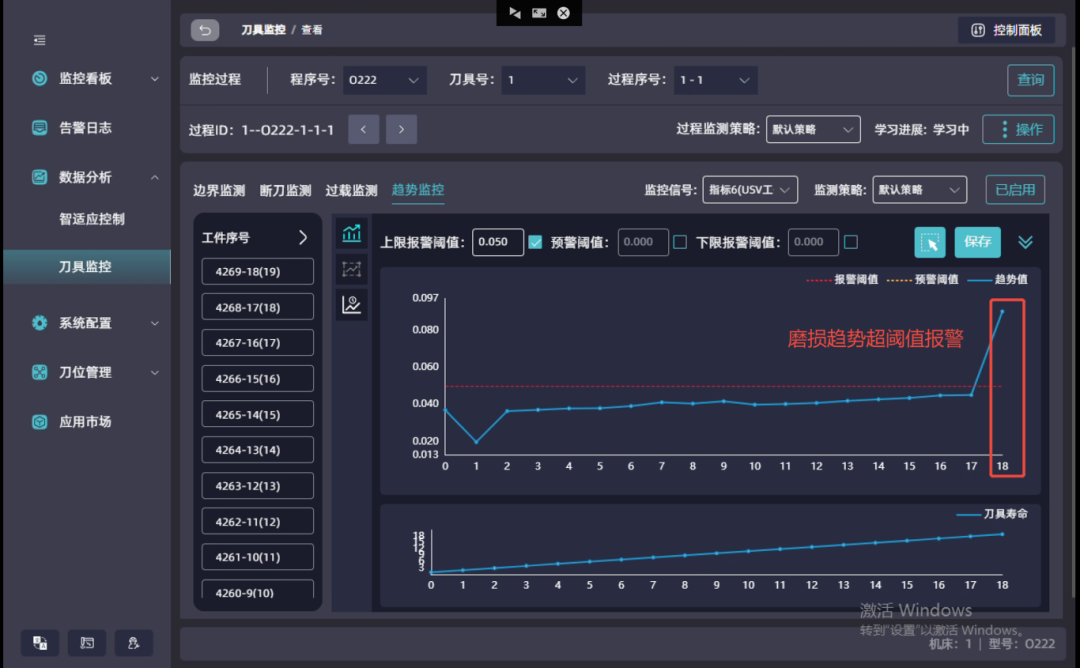1080x668 pixels.
Task: Select workpiece 4268-17(18)
Action: (x=258, y=307)
